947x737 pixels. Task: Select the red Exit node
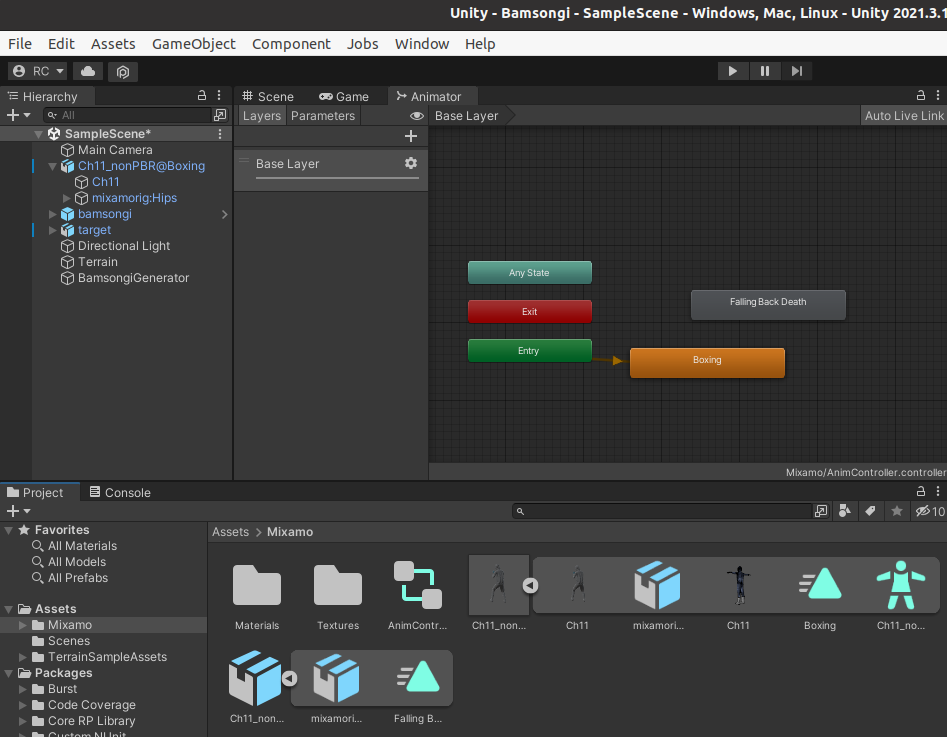[x=530, y=312]
